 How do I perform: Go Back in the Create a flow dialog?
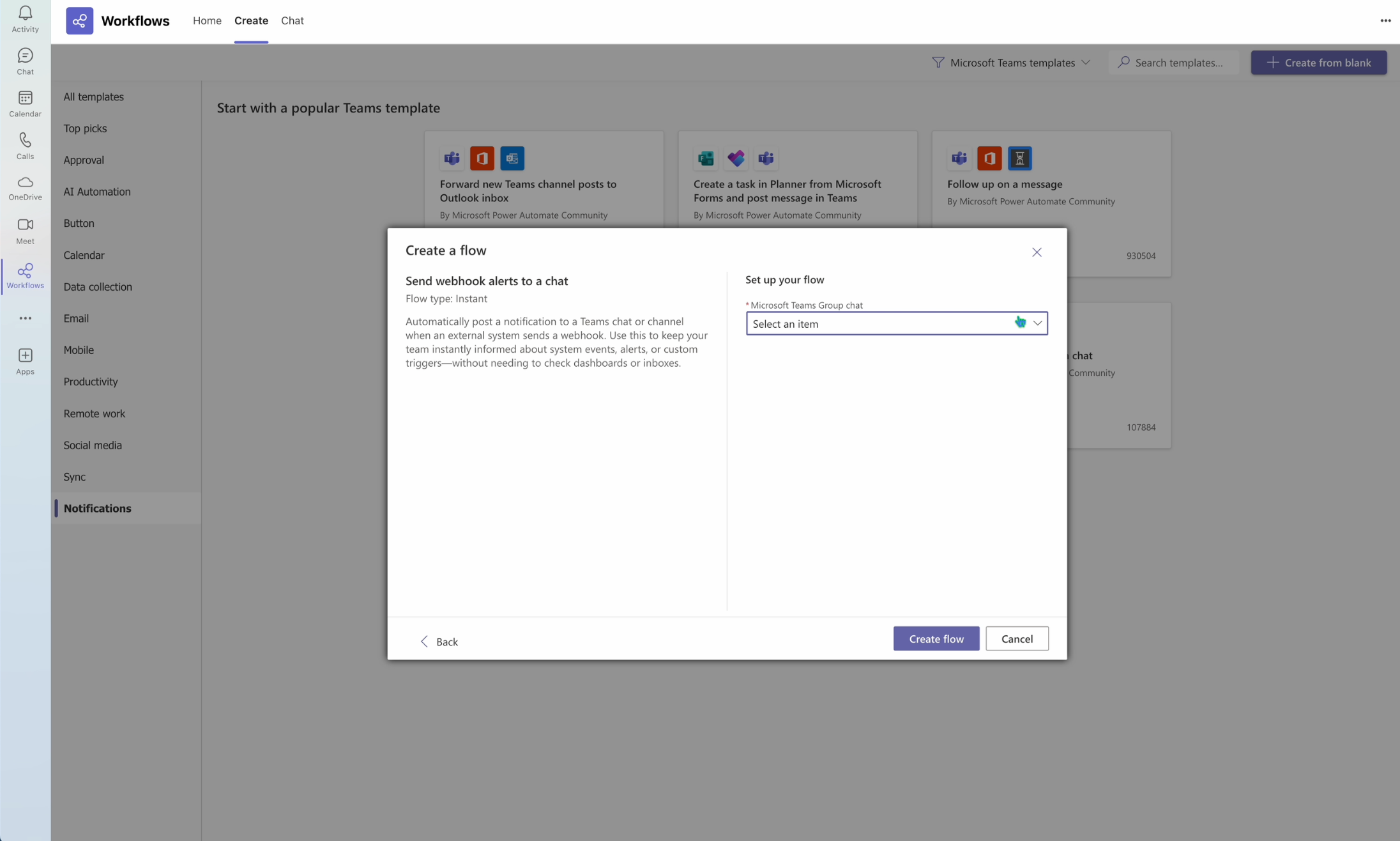click(439, 641)
